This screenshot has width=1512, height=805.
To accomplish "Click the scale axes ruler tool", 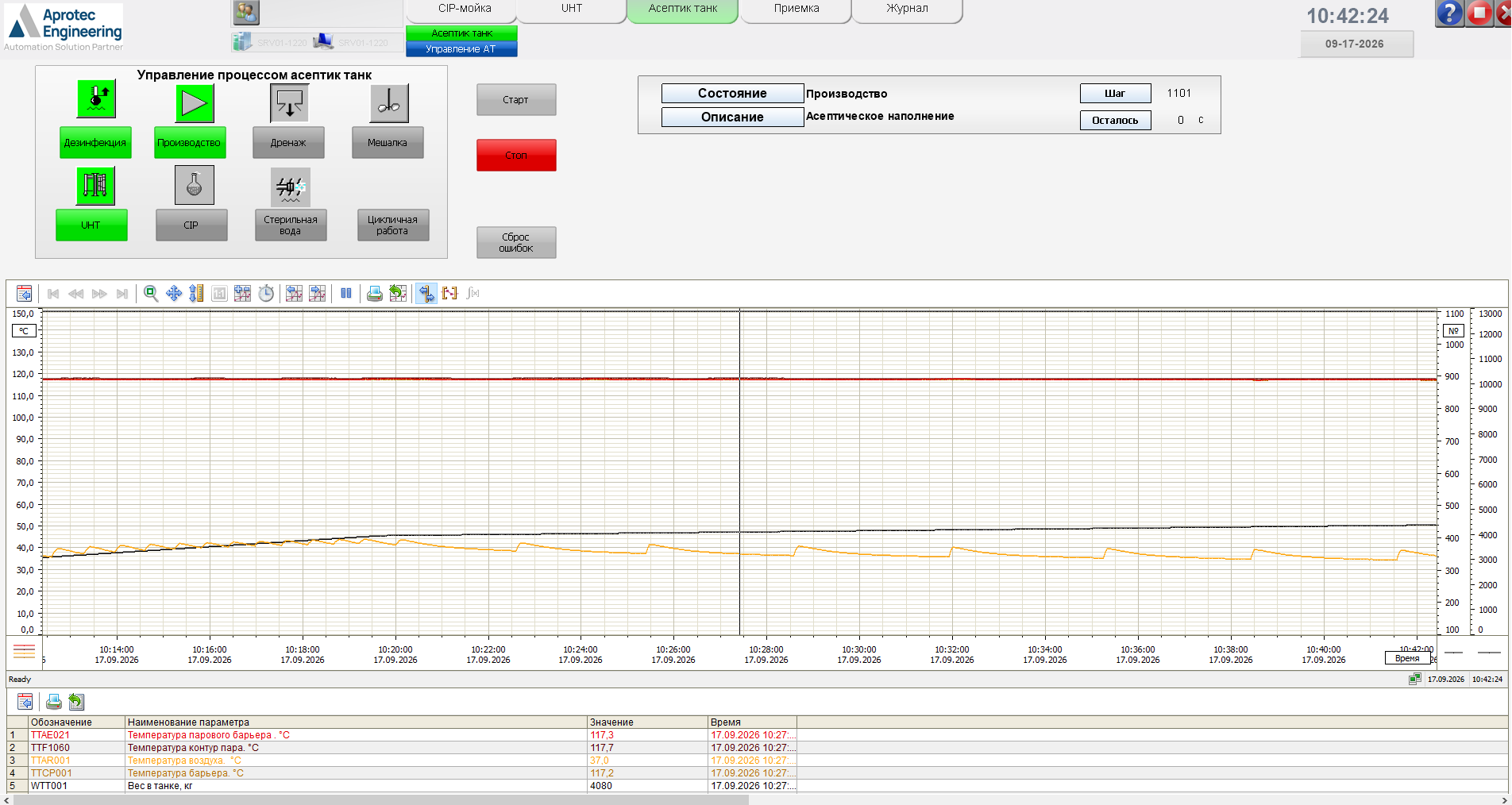I will coord(196,294).
